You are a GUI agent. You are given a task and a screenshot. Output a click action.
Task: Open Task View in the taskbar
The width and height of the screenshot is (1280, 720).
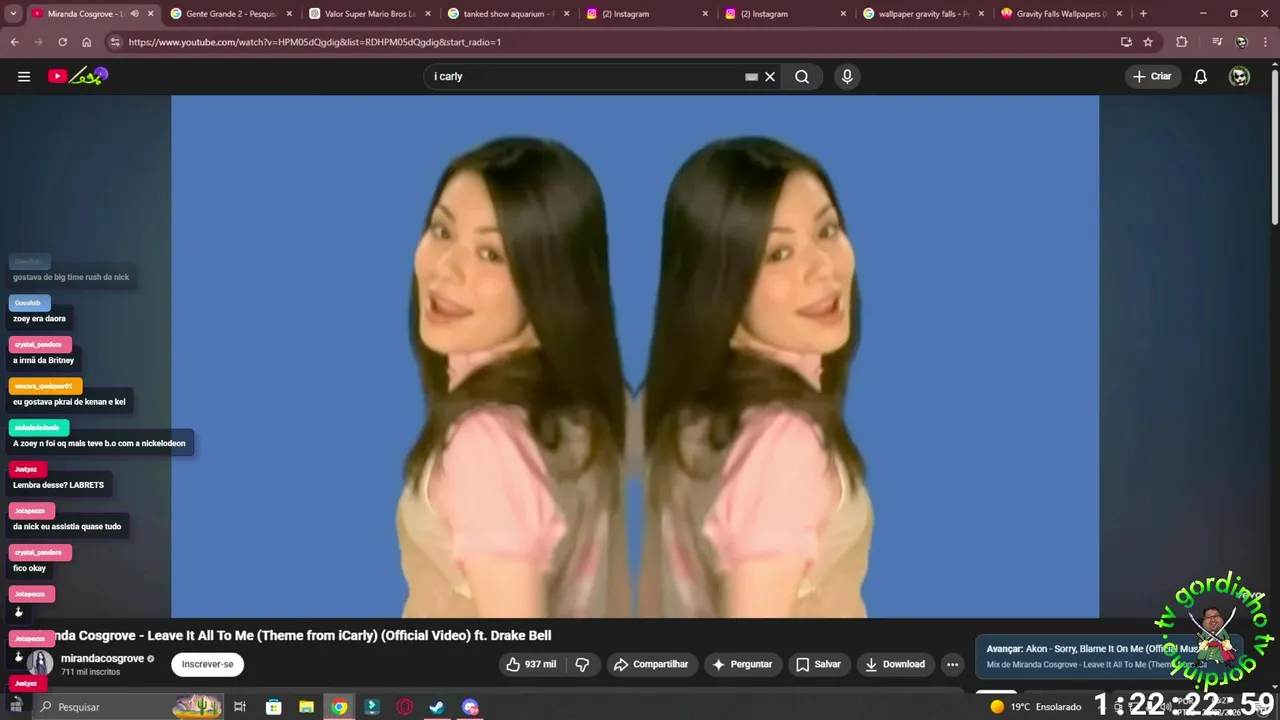[240, 707]
